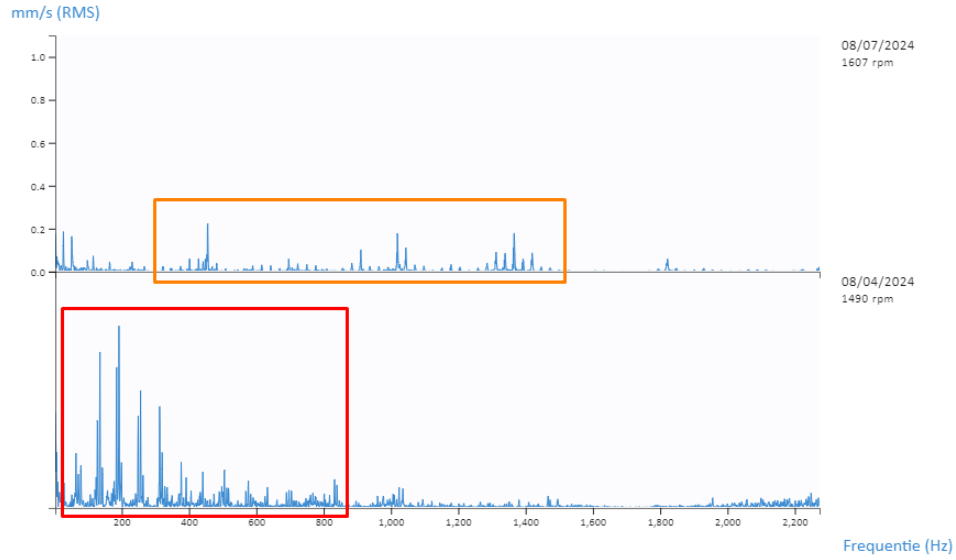Image resolution: width=956 pixels, height=560 pixels.
Task: Select the 08/04/2024 spectrum date label
Action: (877, 282)
